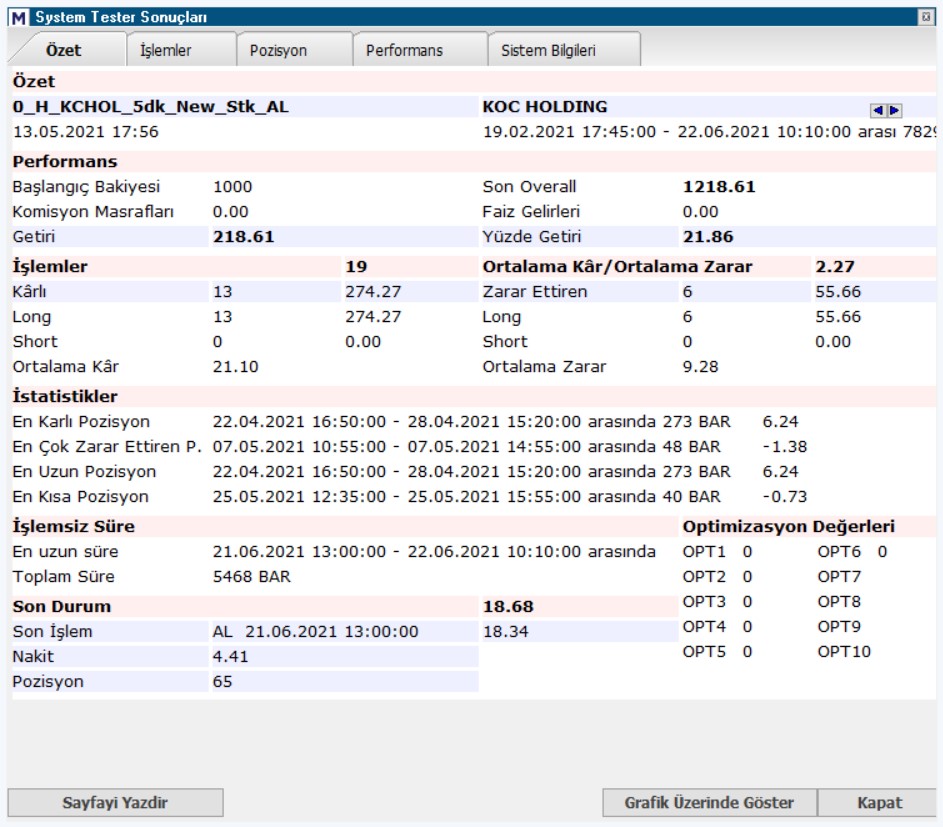943x827 pixels.
Task: Select system name 0_H_KCHOL_5dk_New_Stk_AL
Action: [x=150, y=106]
